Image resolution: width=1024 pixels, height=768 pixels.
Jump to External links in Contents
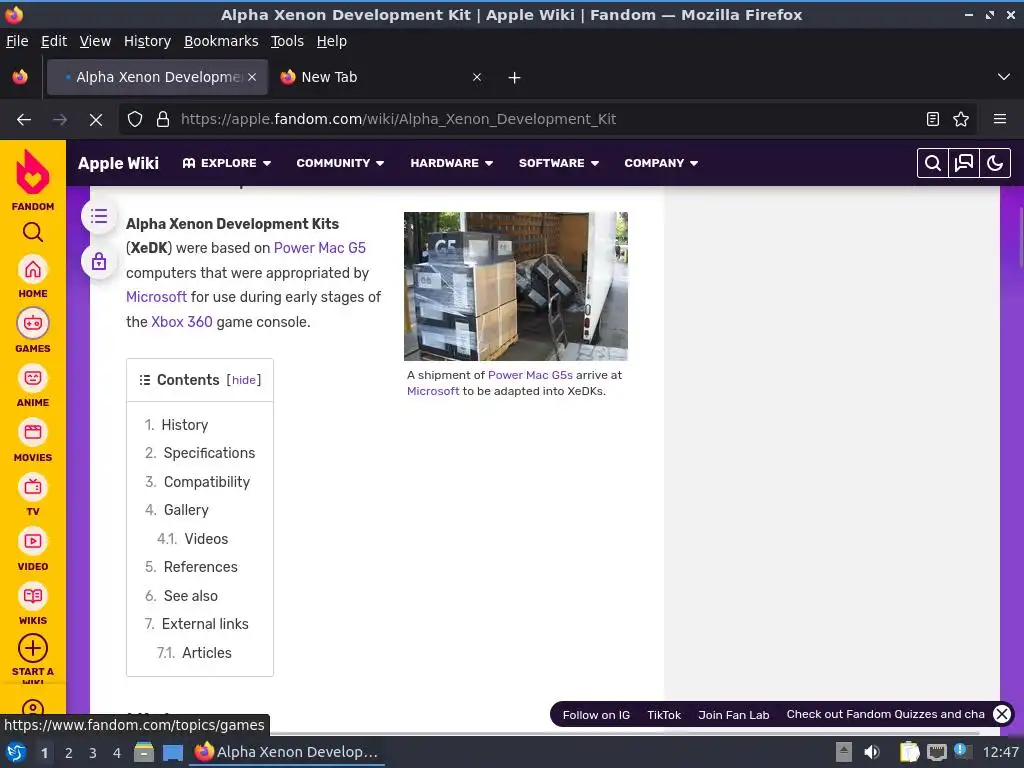point(205,624)
